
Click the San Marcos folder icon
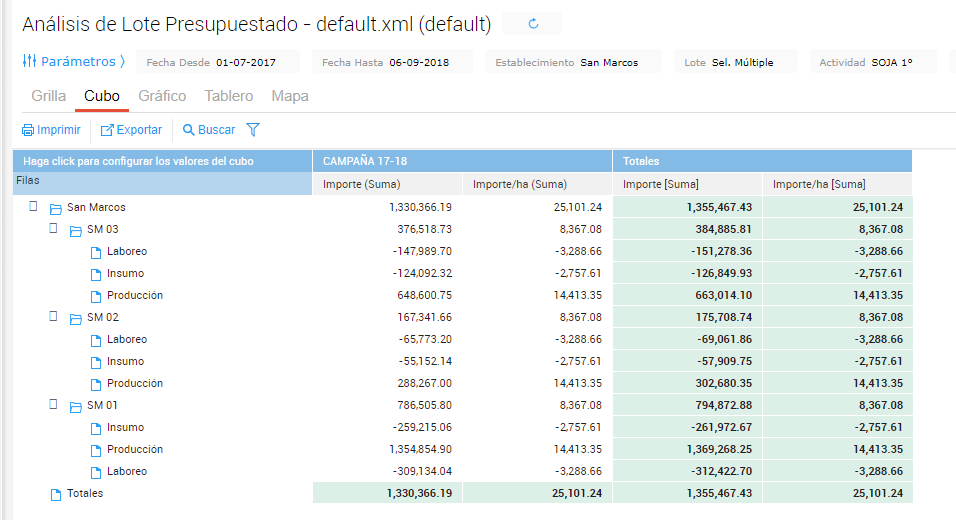point(56,208)
